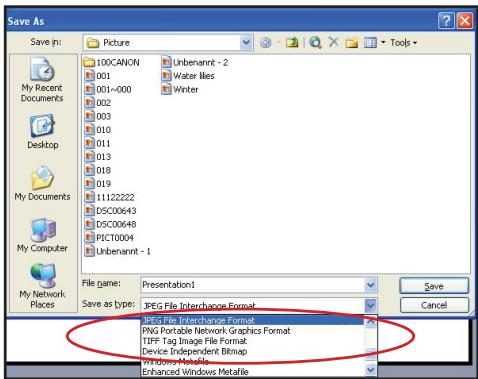This screenshot has height=379, width=478.
Task: Expand the Save in location dropdown
Action: pos(246,43)
